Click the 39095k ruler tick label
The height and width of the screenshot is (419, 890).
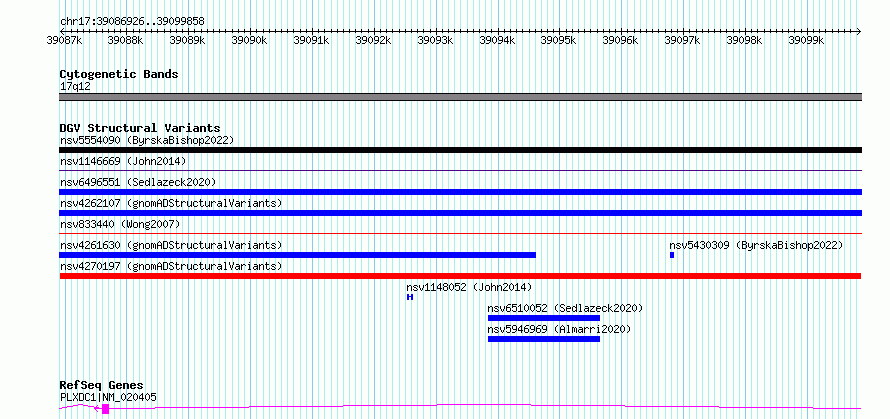pyautogui.click(x=559, y=40)
